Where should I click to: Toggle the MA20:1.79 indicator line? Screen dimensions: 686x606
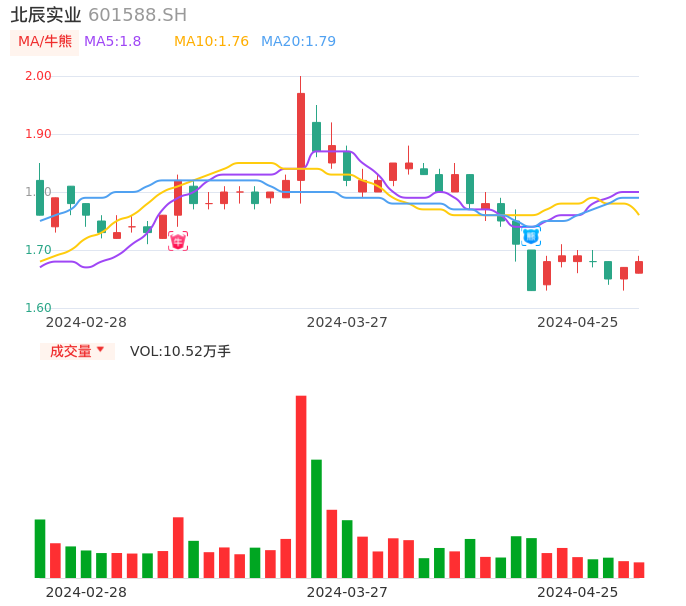(298, 42)
